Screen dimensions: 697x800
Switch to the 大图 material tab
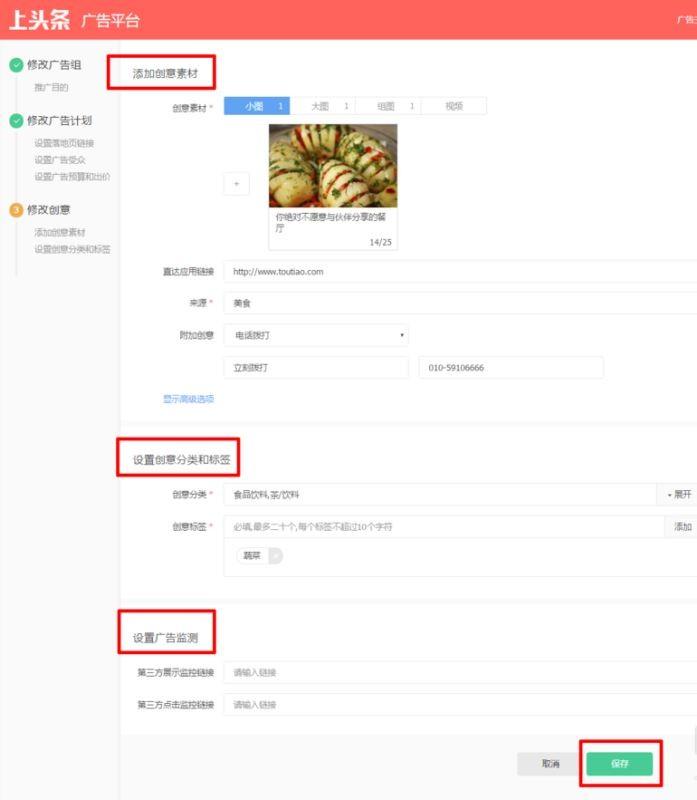[x=322, y=106]
